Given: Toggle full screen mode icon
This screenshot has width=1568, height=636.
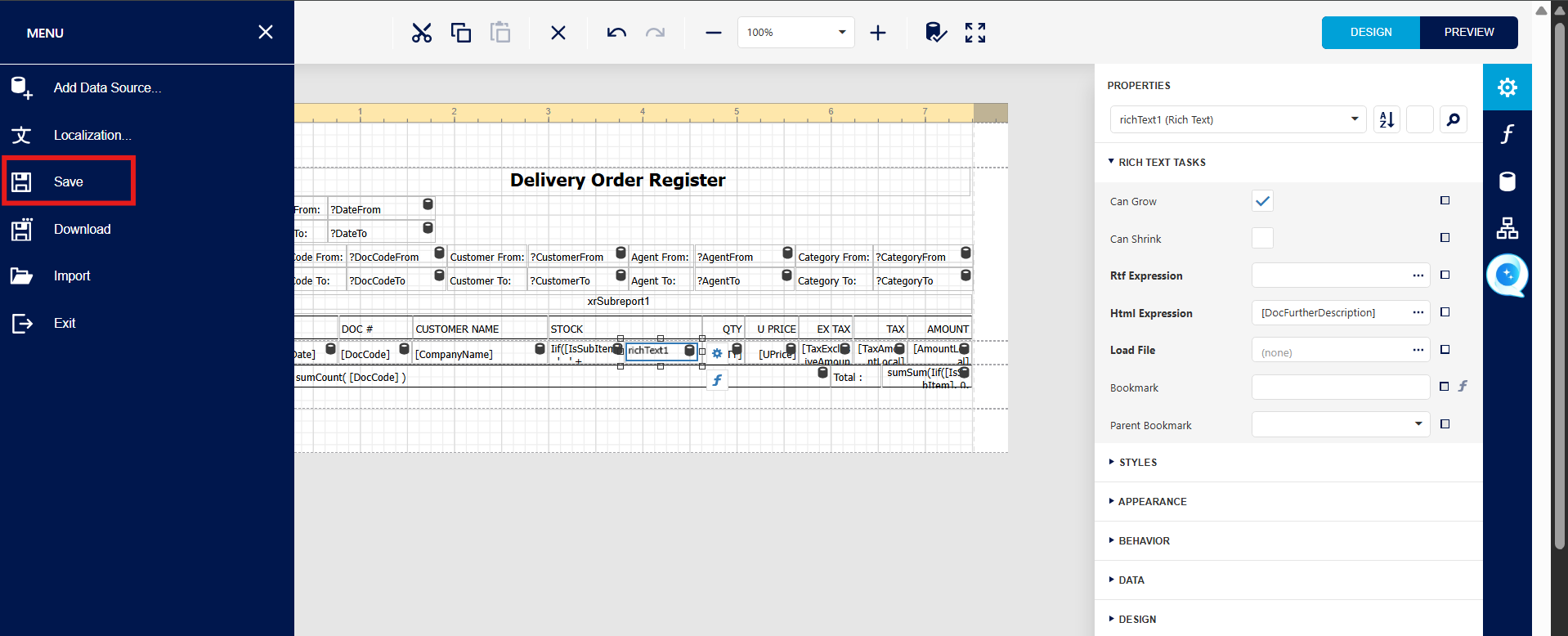Looking at the screenshot, I should [975, 33].
